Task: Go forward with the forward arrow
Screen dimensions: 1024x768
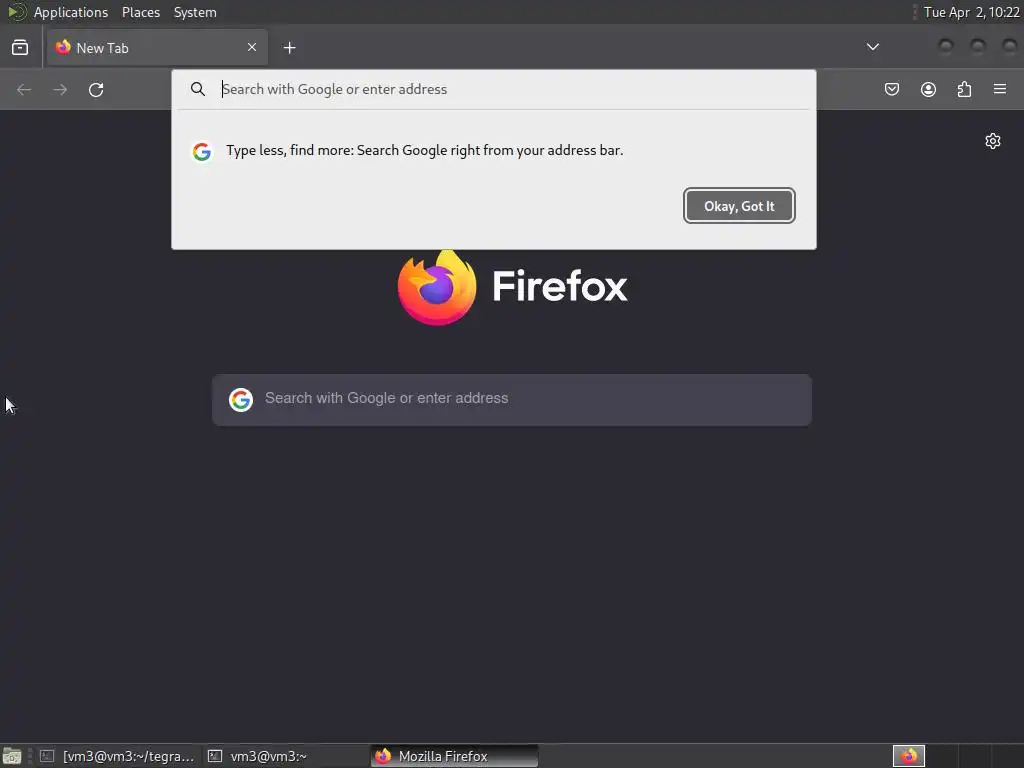Action: tap(60, 89)
